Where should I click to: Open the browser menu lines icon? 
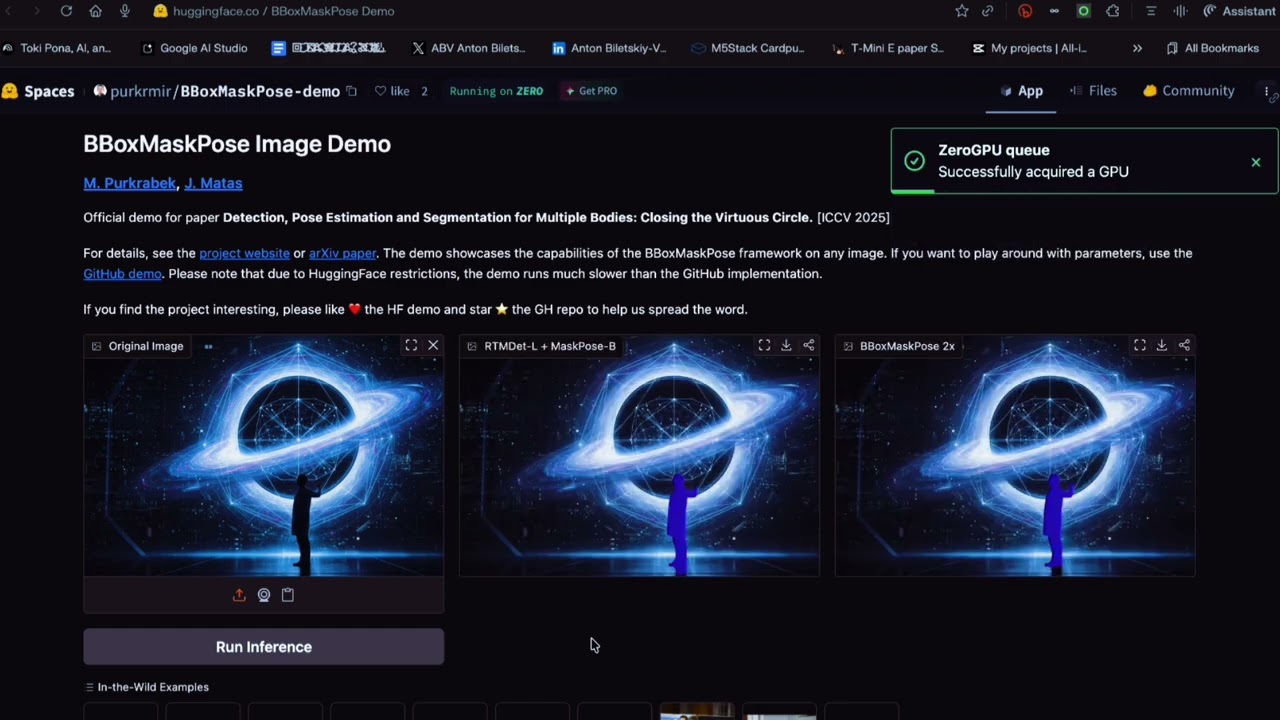point(1151,11)
